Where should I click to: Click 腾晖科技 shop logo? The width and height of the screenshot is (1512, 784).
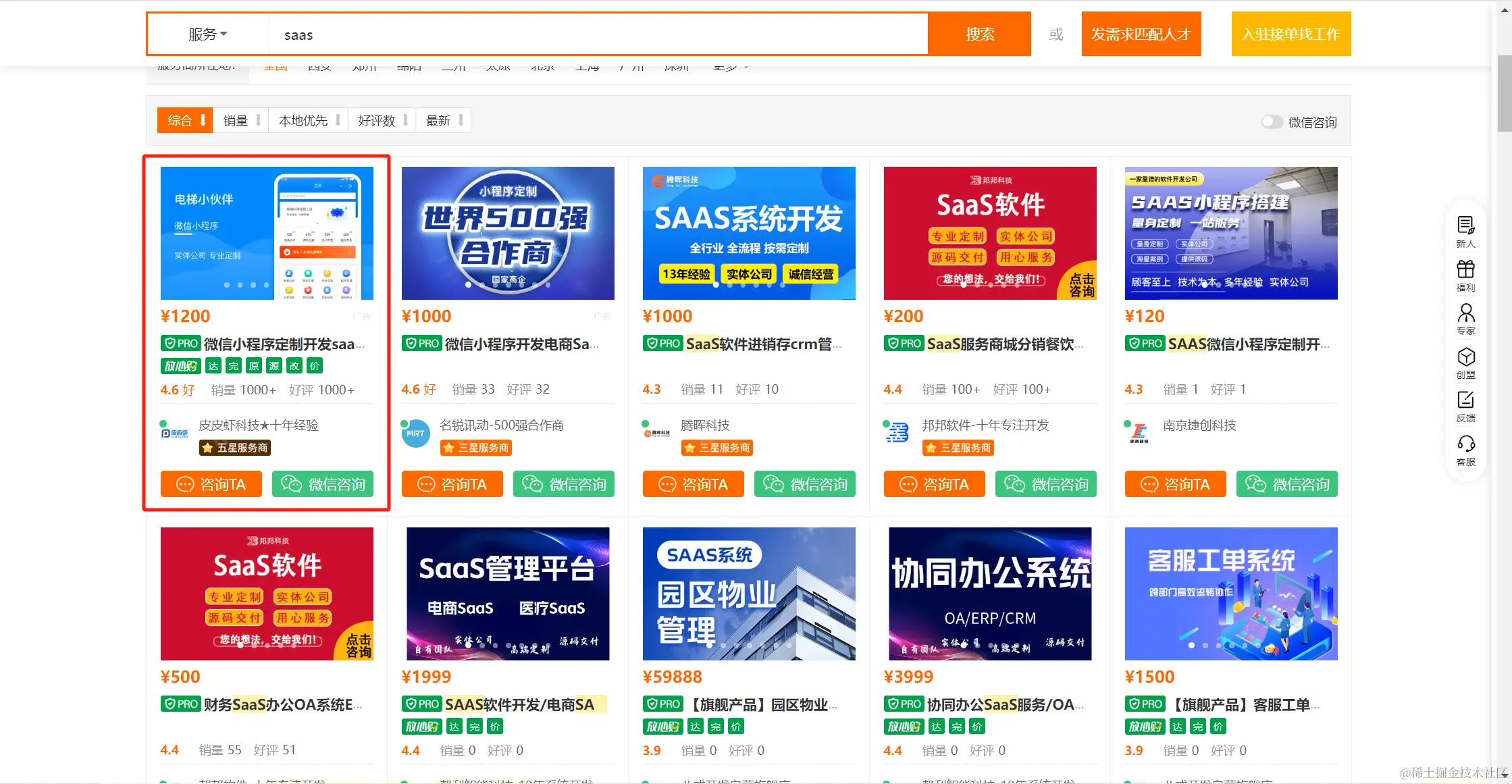(657, 433)
